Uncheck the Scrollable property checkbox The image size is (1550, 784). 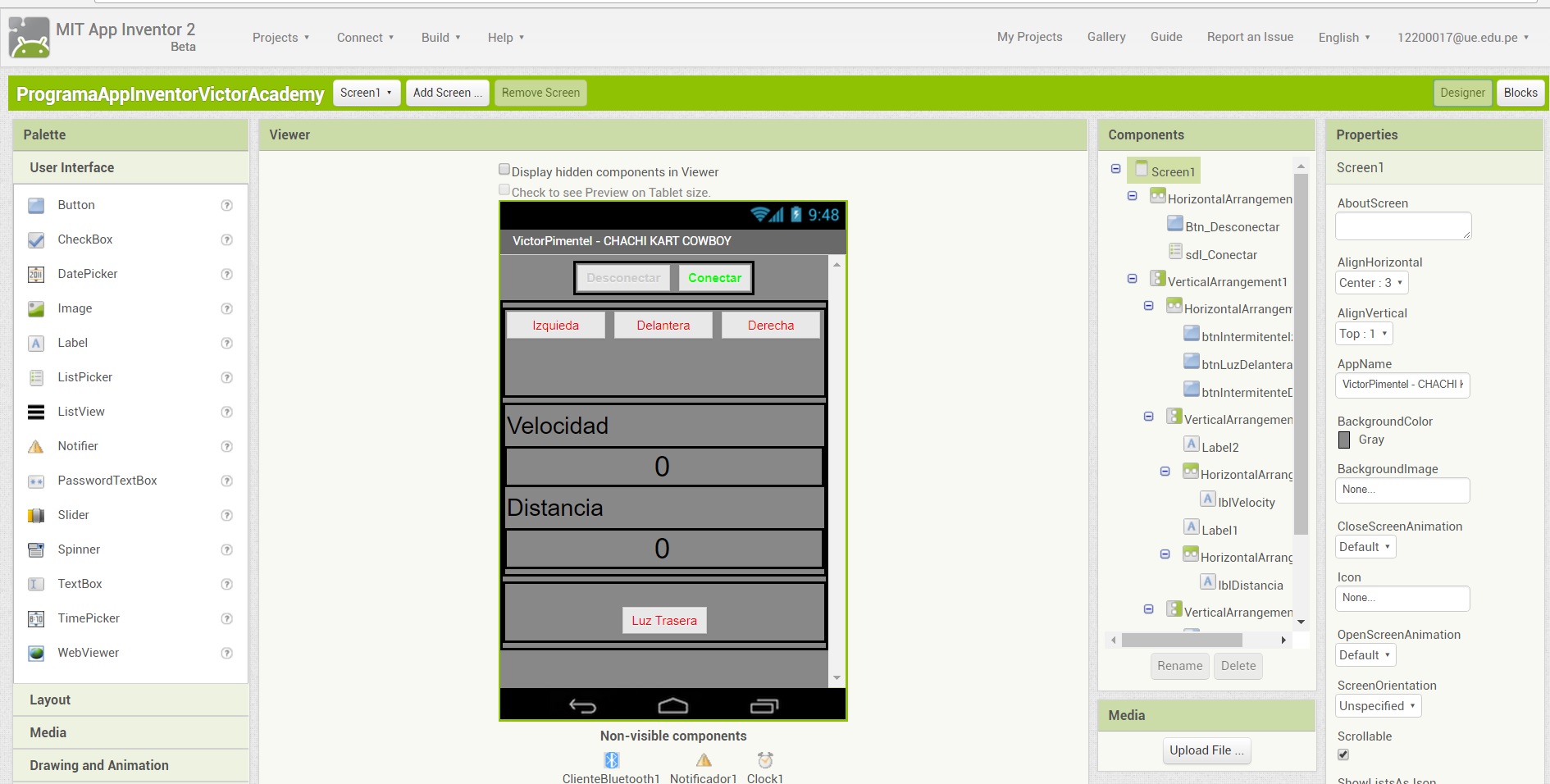click(1343, 754)
